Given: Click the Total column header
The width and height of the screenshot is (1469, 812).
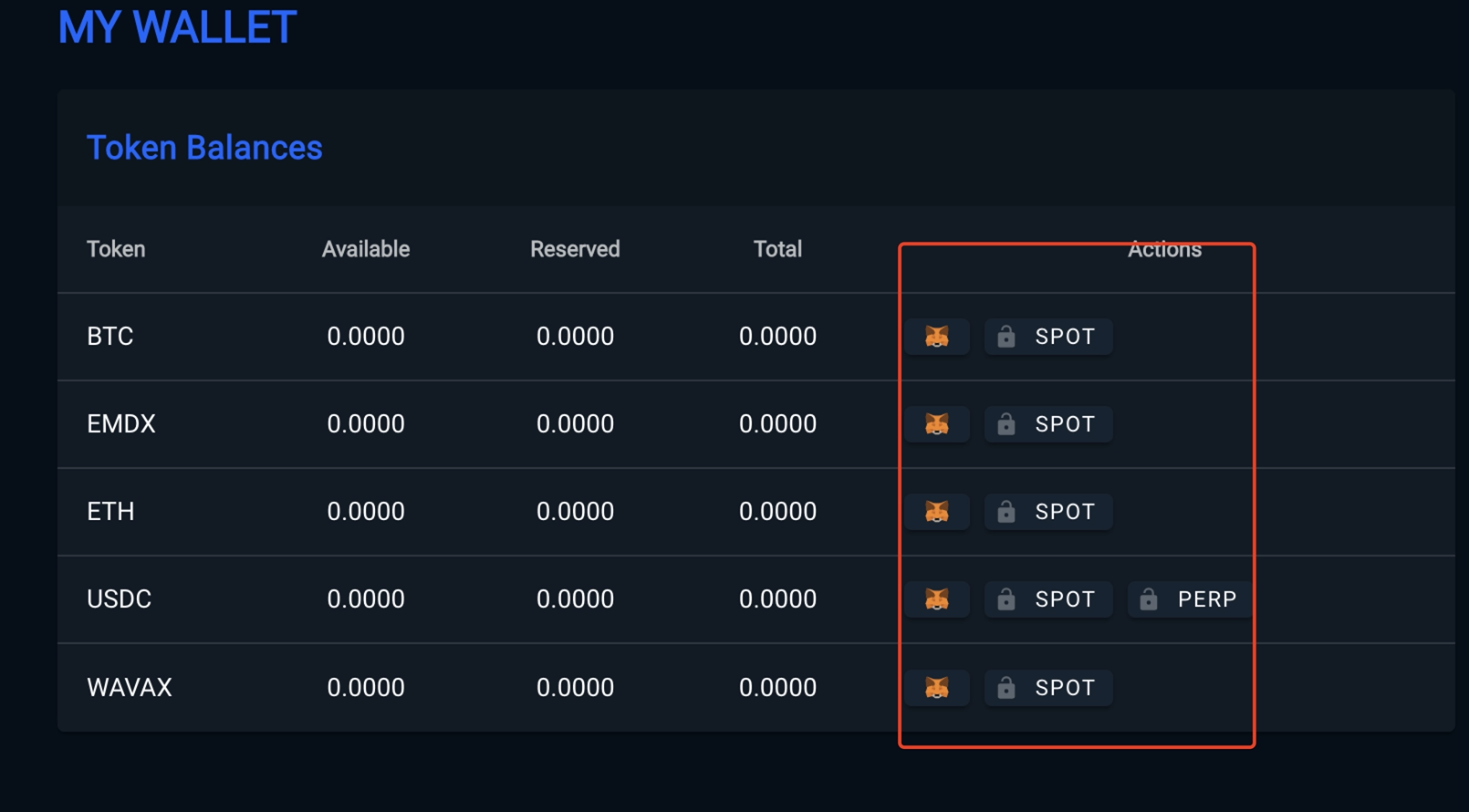Looking at the screenshot, I should [777, 249].
